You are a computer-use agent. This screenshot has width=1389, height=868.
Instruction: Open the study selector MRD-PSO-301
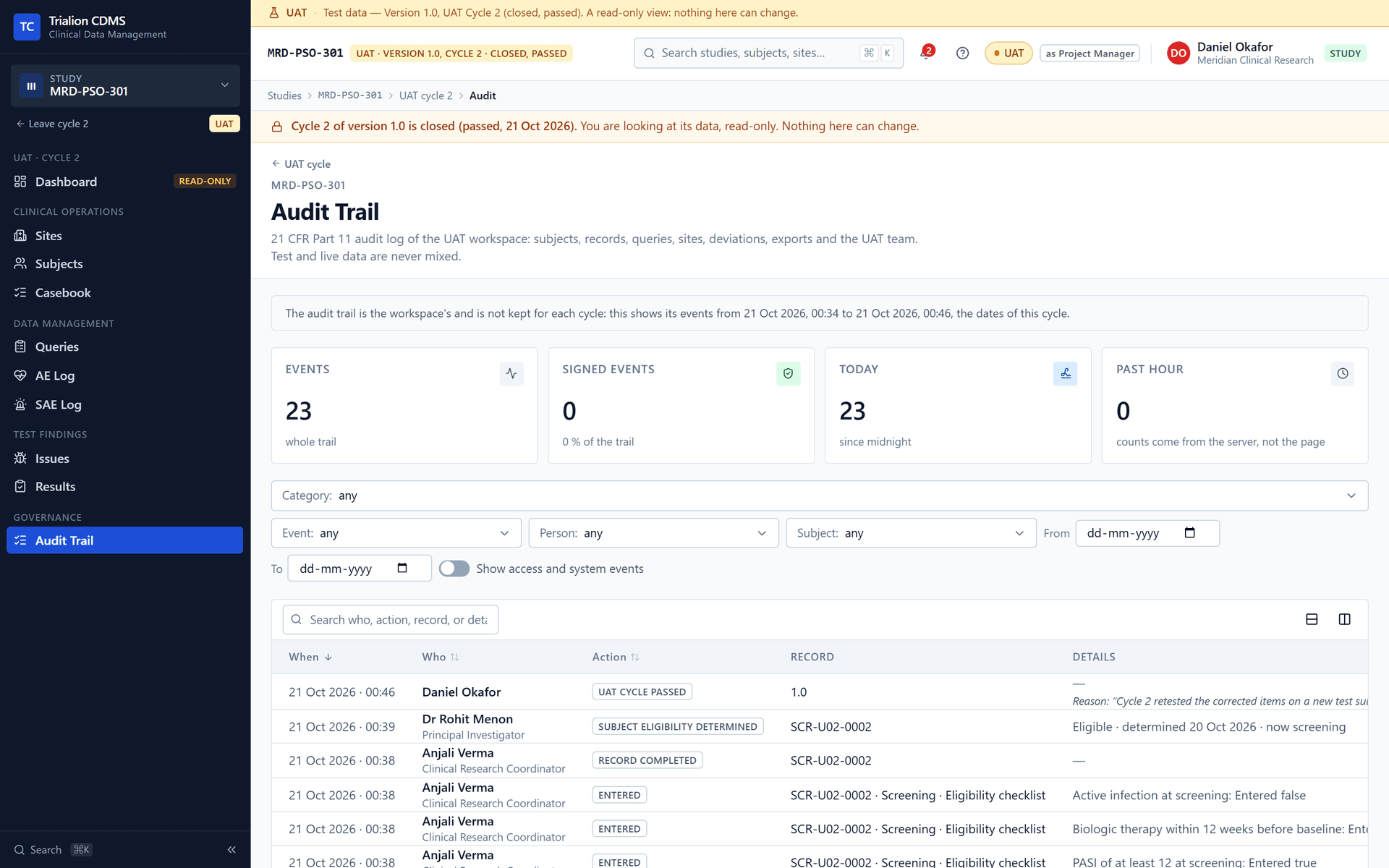coord(125,85)
